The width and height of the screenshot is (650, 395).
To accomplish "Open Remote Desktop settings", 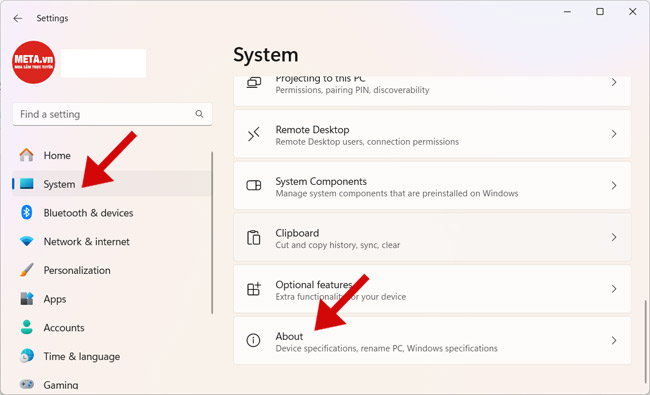I will coord(432,134).
